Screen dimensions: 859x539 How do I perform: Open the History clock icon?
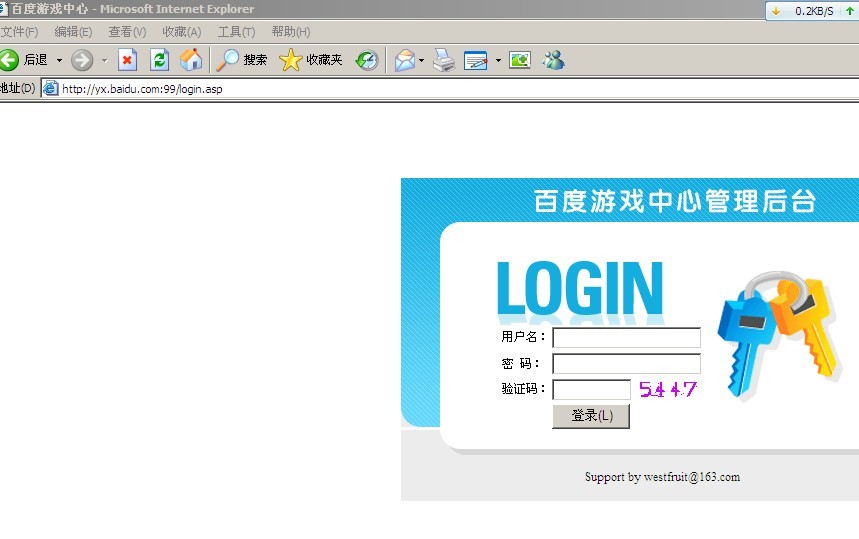366,60
